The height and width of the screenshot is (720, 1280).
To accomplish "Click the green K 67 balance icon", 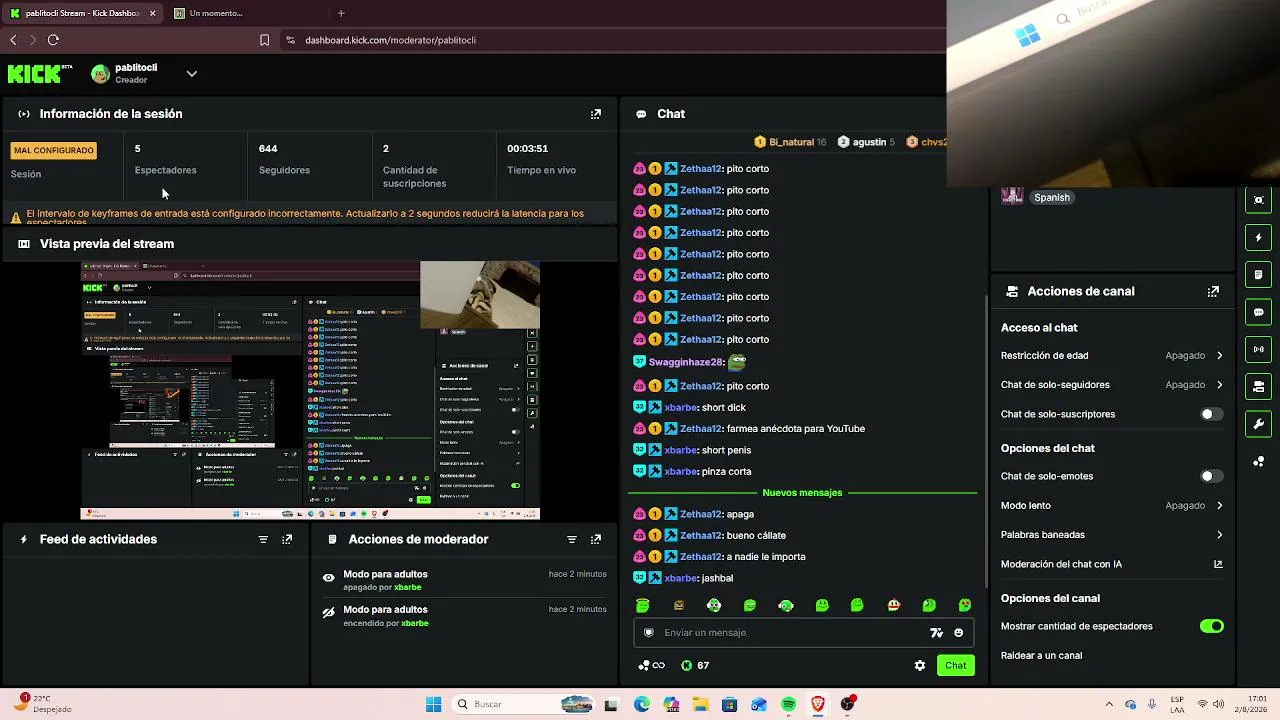I will pos(687,666).
